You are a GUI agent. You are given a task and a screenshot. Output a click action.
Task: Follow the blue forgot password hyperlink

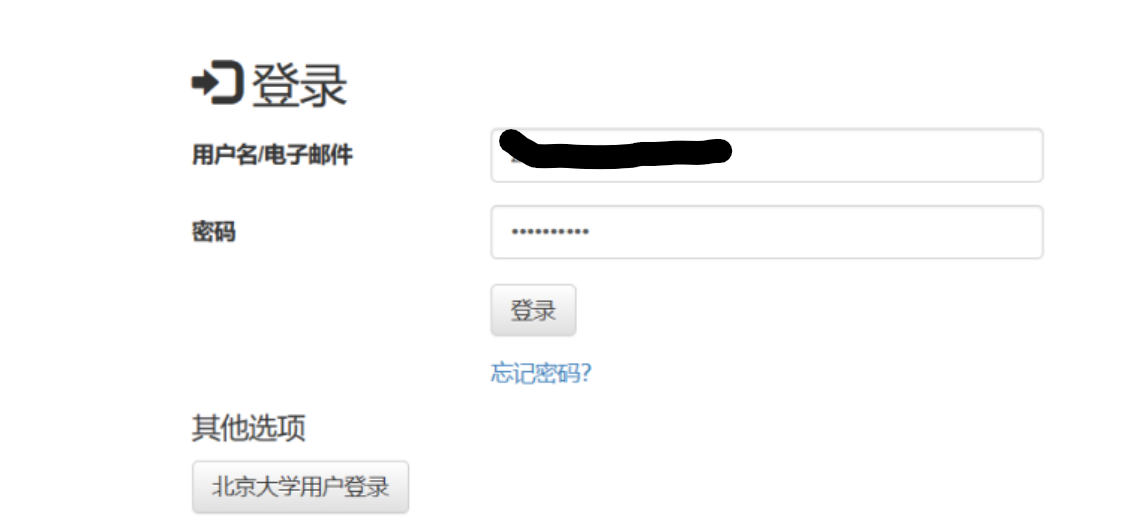point(541,373)
